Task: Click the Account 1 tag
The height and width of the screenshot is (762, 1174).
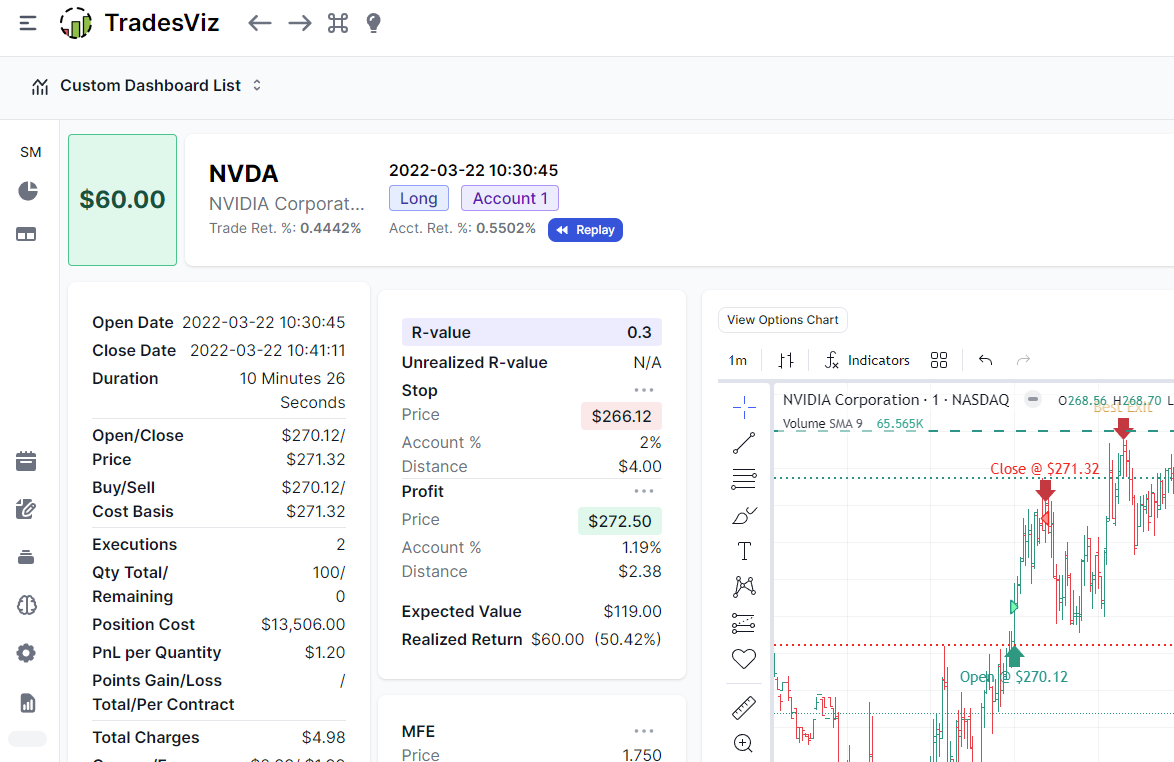Action: click(x=510, y=198)
